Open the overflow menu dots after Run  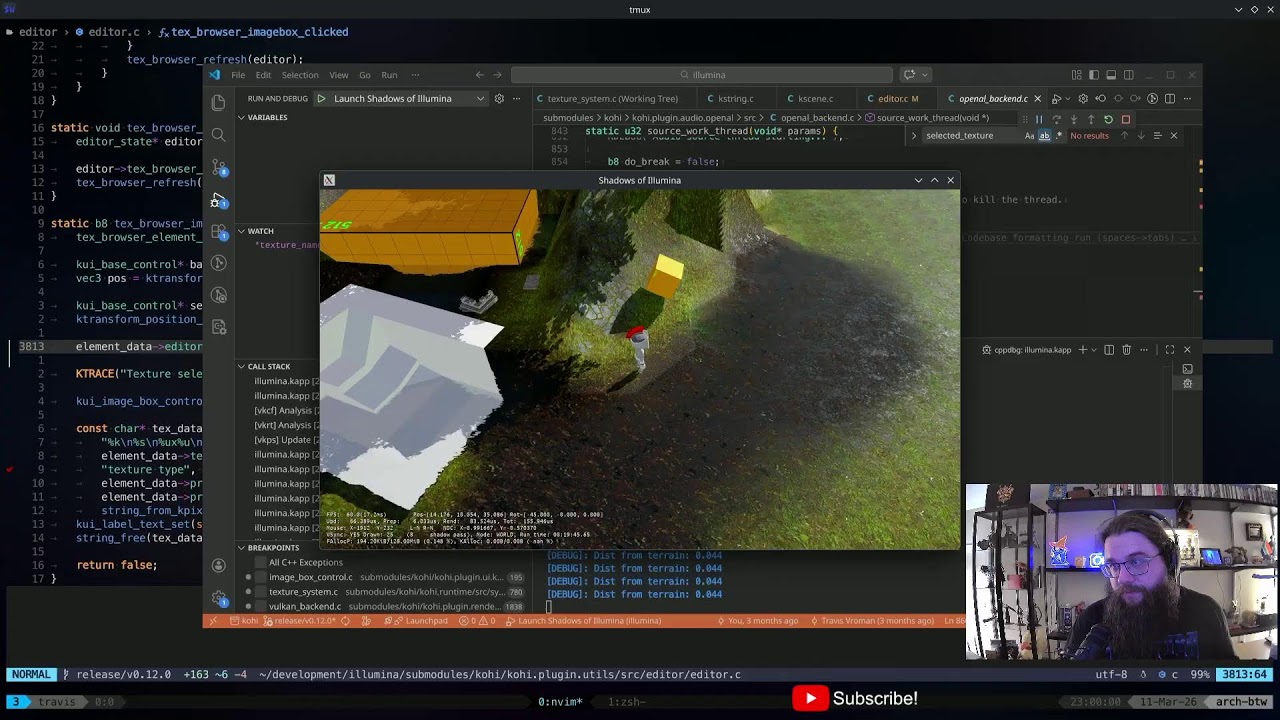point(415,75)
